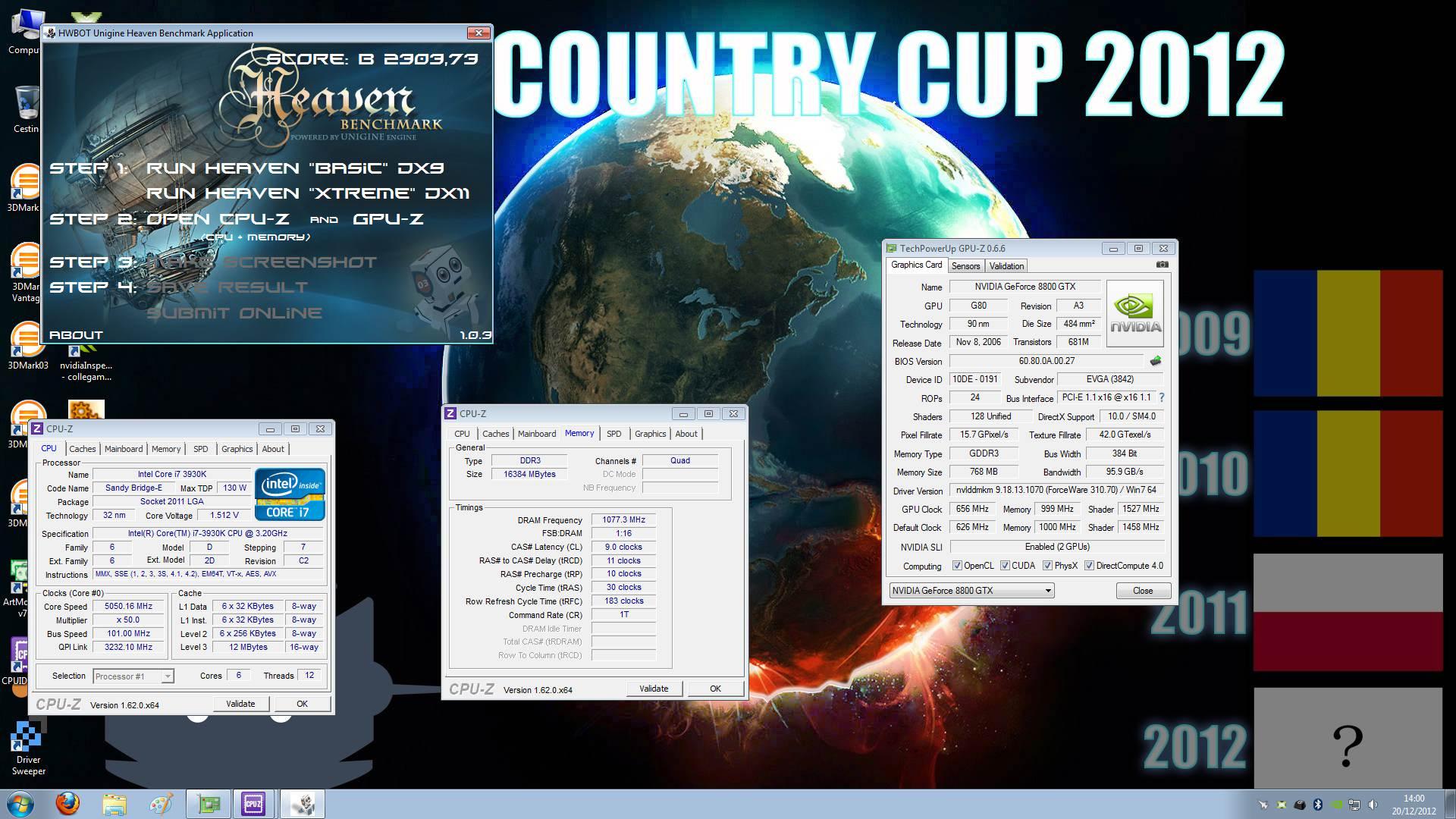Open the SPD tab in left CPU-Z window

pyautogui.click(x=200, y=449)
